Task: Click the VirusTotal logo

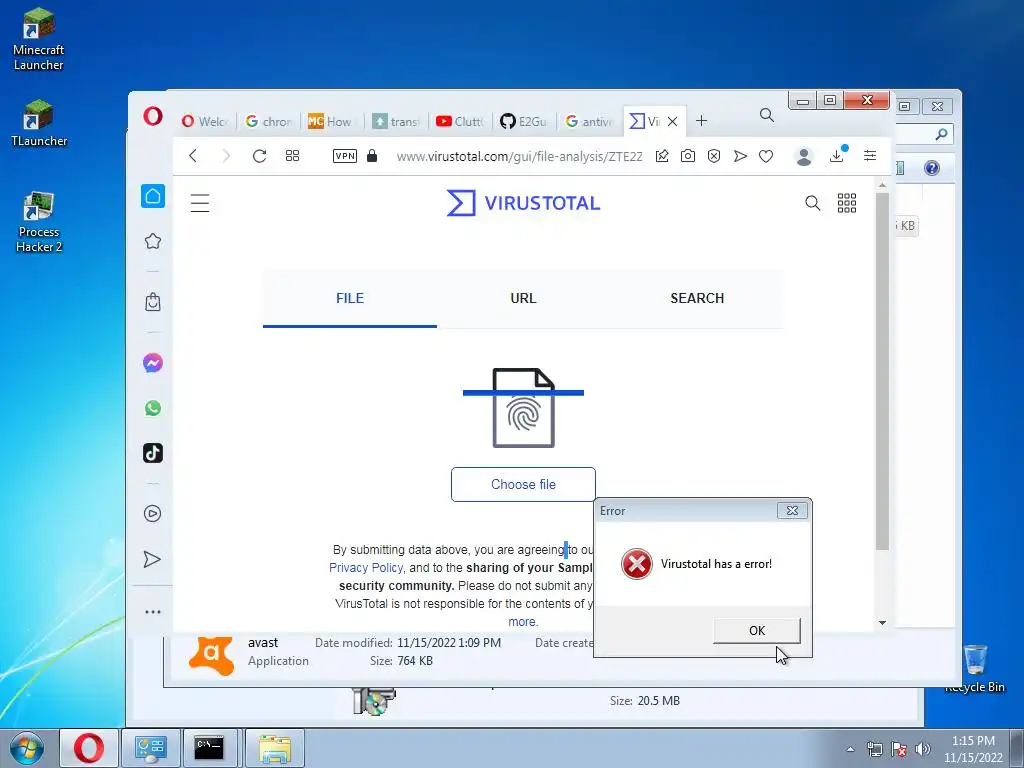Action: [523, 203]
